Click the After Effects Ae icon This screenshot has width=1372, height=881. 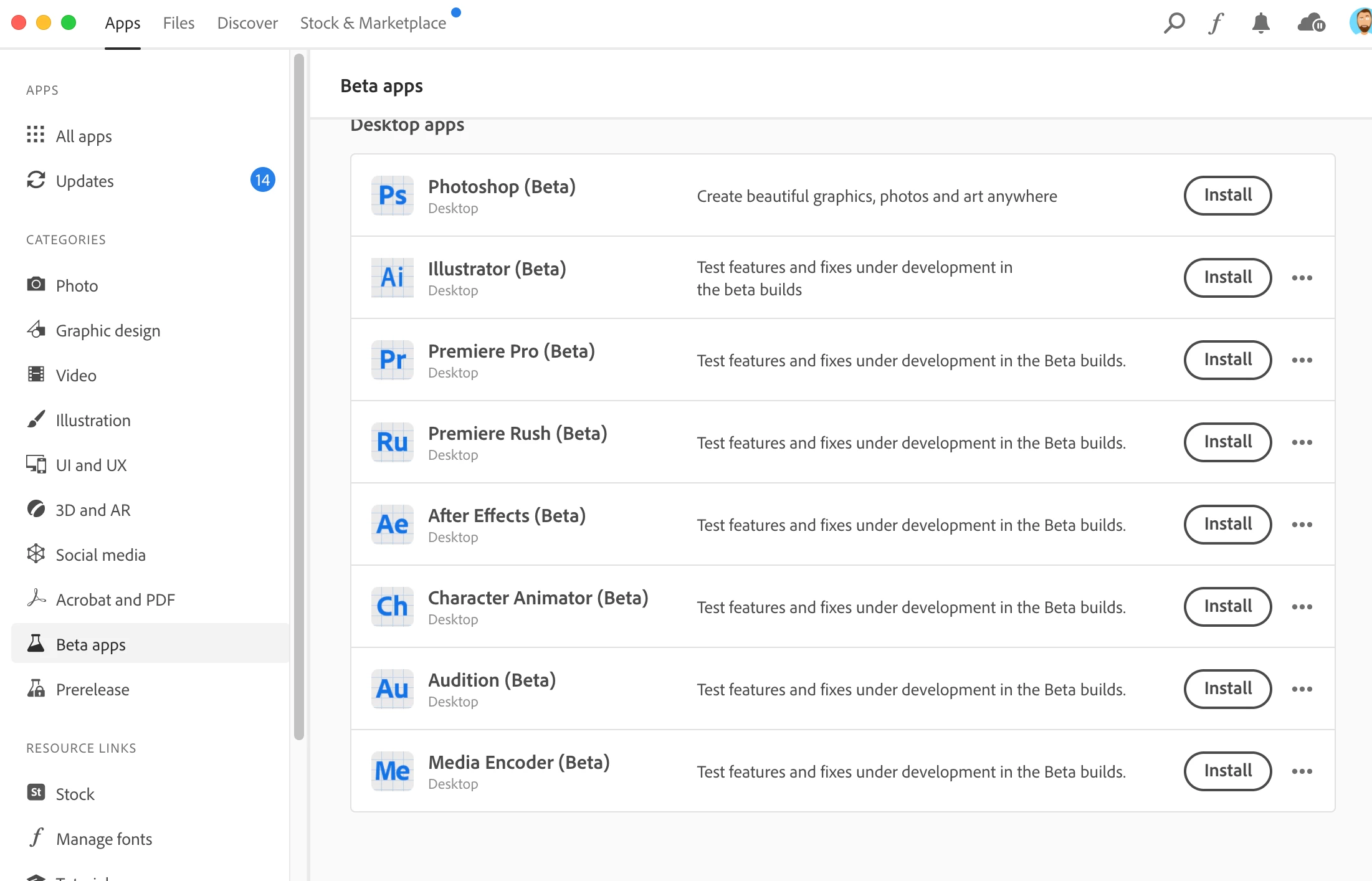(393, 525)
